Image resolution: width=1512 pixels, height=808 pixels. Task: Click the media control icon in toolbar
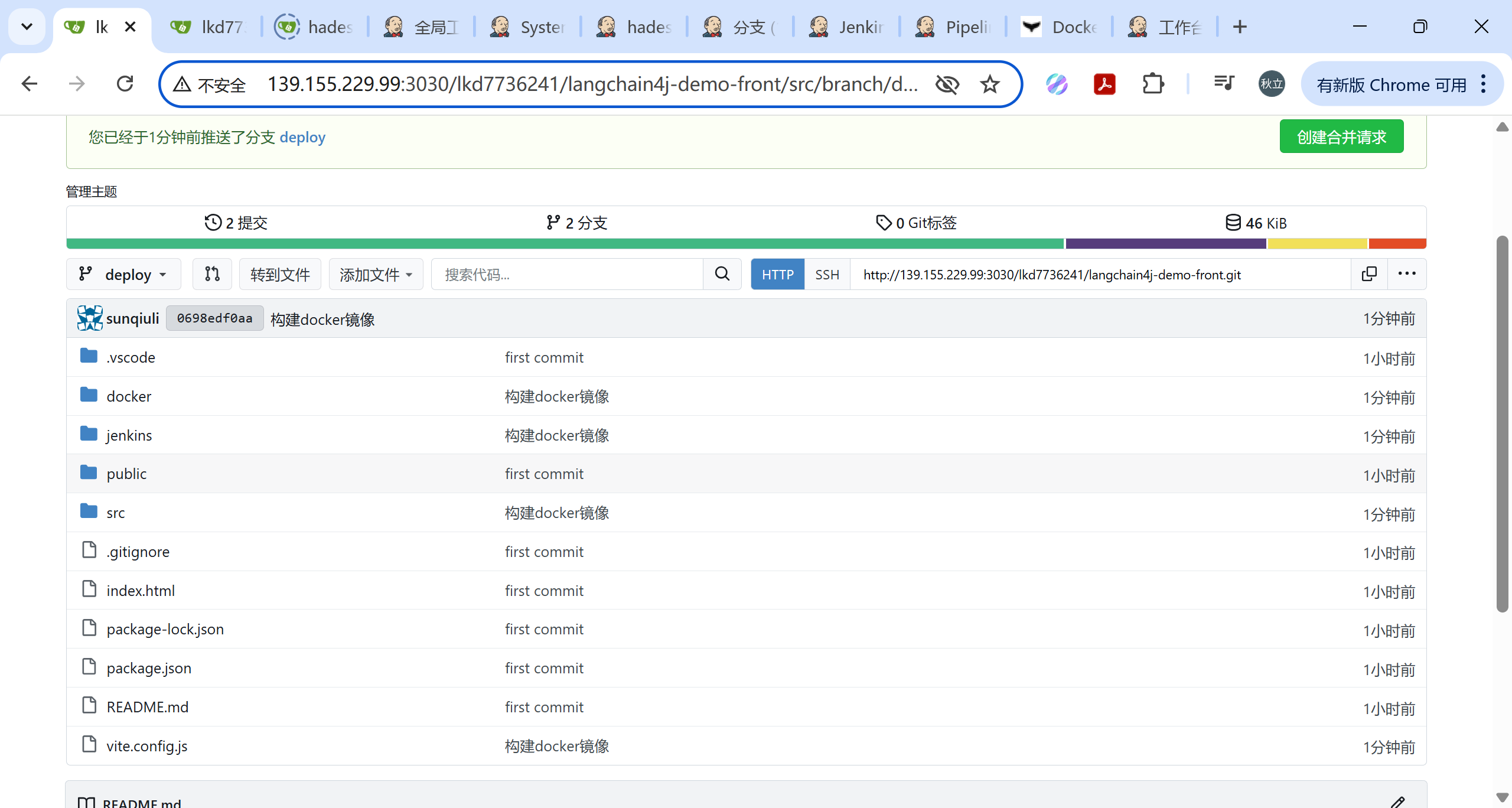[x=1224, y=84]
